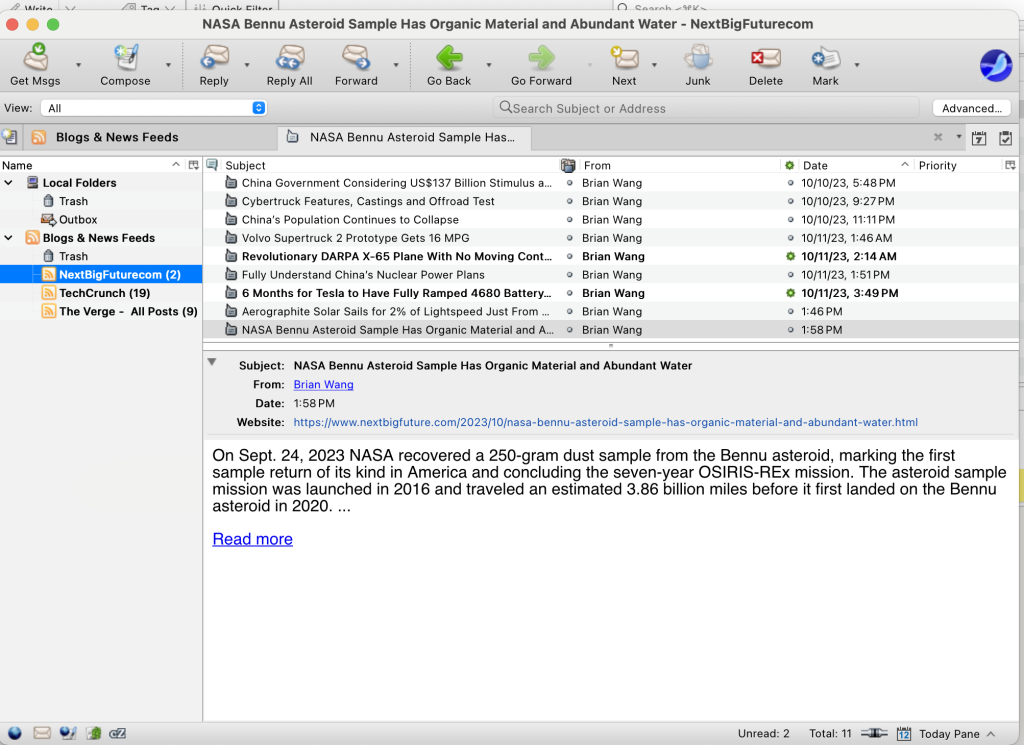The width and height of the screenshot is (1024, 745).
Task: Click the Advanced... search button
Action: point(971,108)
